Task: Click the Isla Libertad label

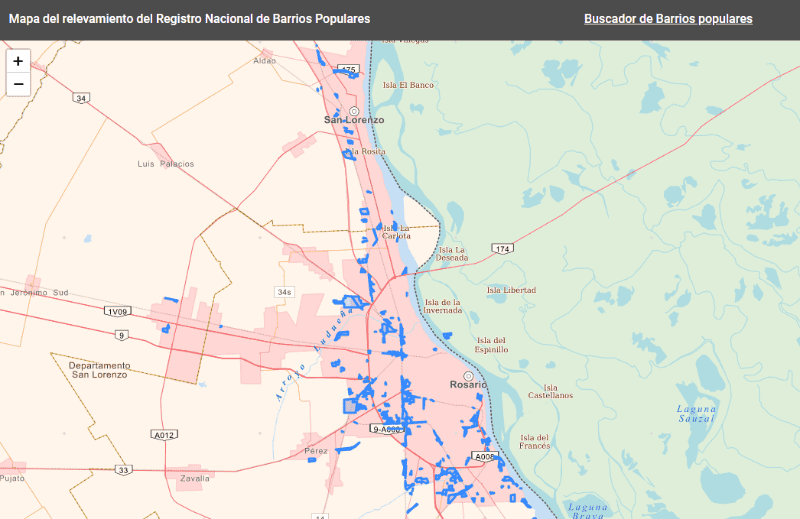Action: click(511, 290)
